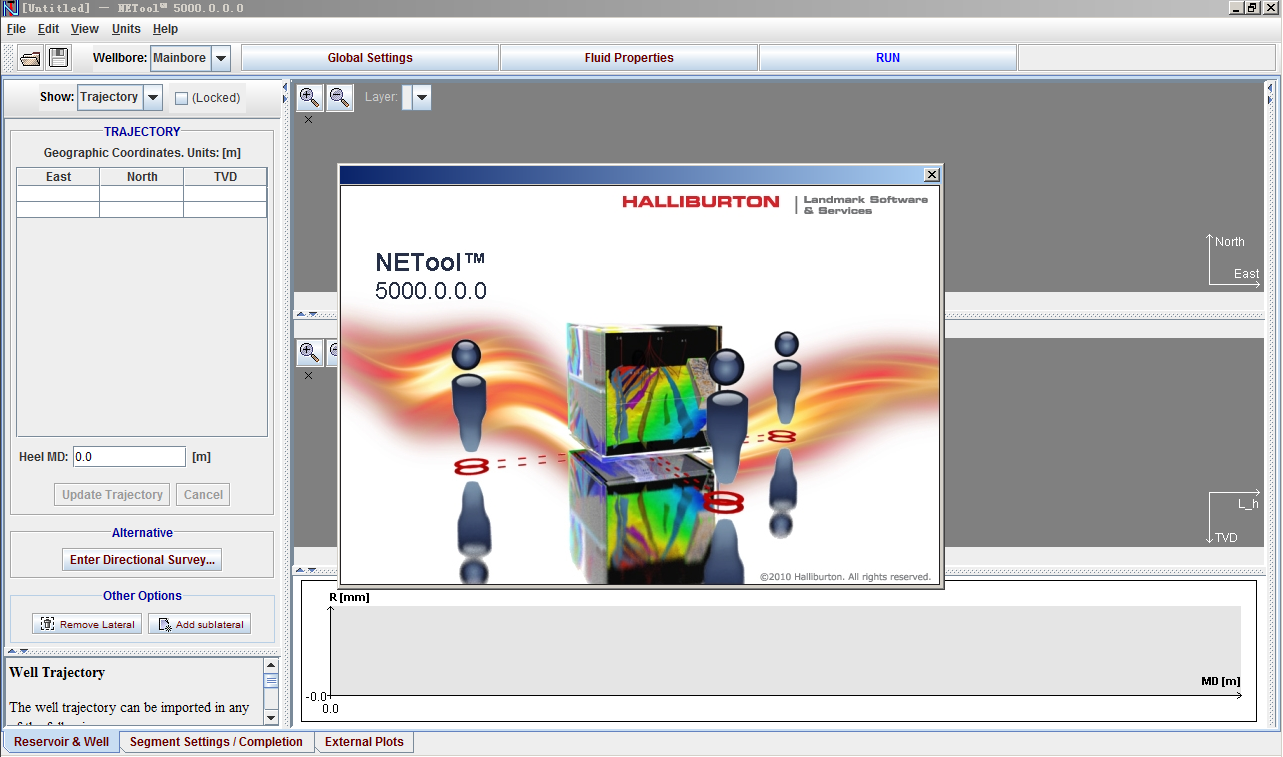This screenshot has width=1283, height=757.
Task: Select first-row TVD cell in trajectory table
Action: (x=225, y=194)
